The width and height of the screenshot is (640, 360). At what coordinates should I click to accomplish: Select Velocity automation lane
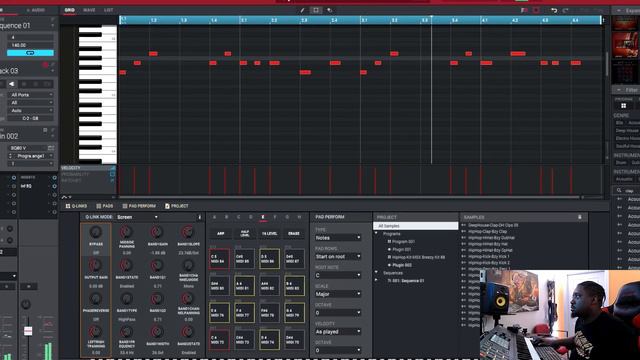(x=88, y=168)
